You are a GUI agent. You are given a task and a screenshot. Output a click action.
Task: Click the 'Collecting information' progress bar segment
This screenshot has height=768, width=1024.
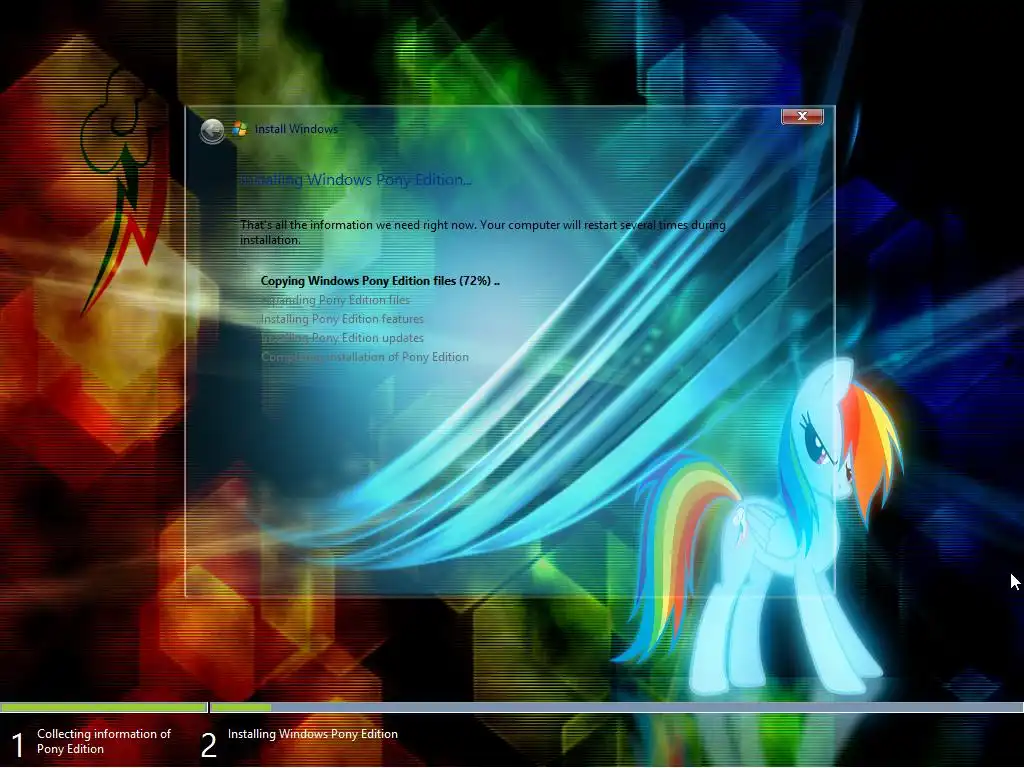[103, 707]
